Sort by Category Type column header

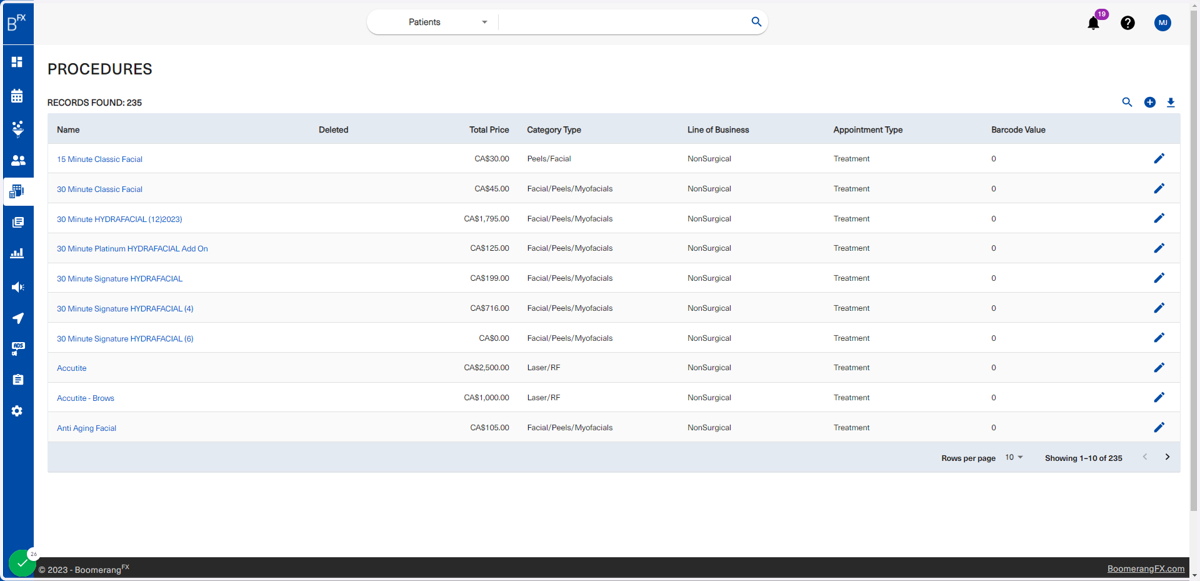(x=554, y=130)
